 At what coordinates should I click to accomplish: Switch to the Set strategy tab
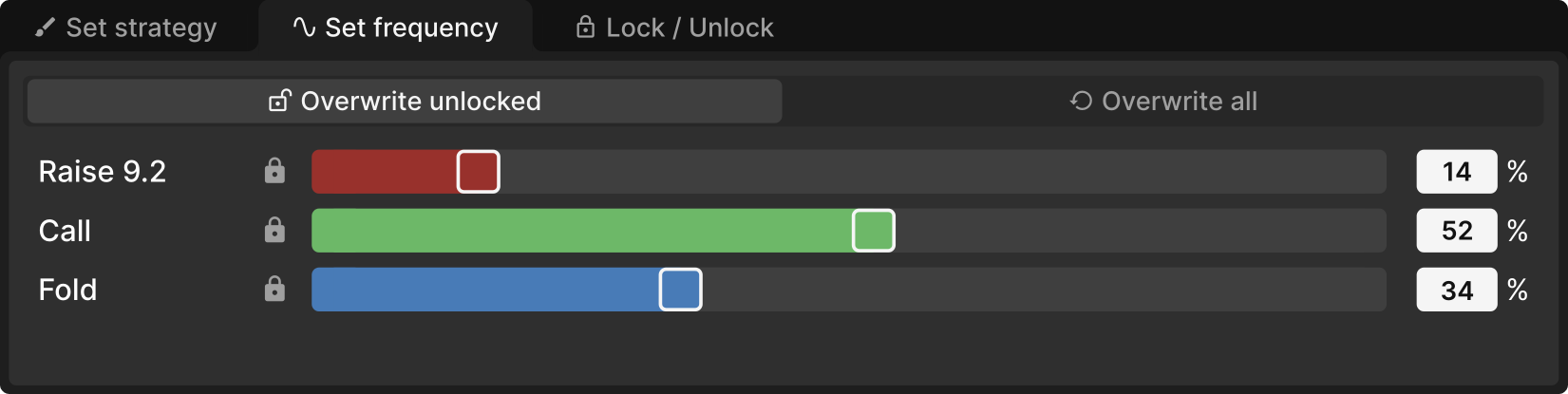(x=126, y=28)
